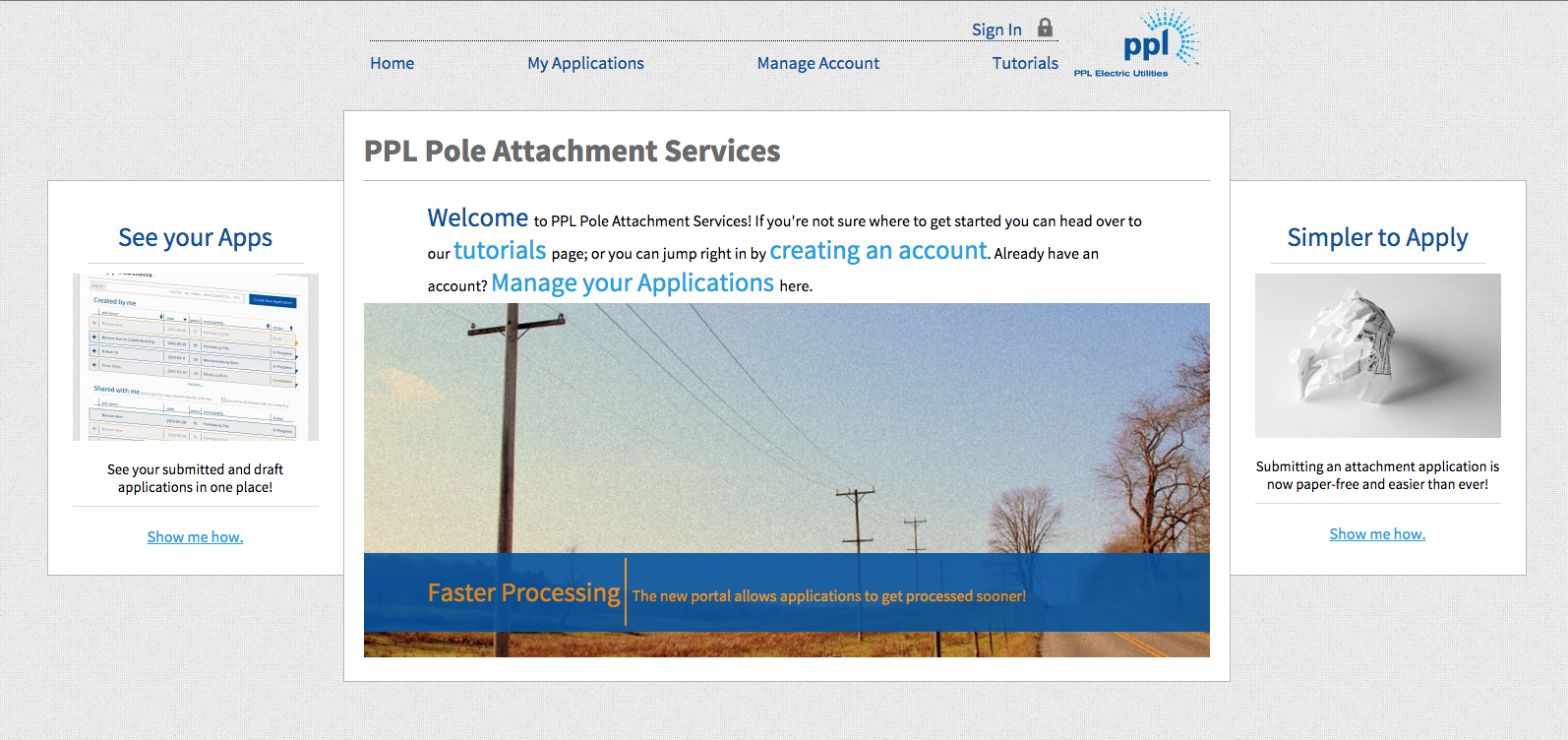Image resolution: width=1568 pixels, height=740 pixels.
Task: Go to the Home menu item
Action: [392, 63]
